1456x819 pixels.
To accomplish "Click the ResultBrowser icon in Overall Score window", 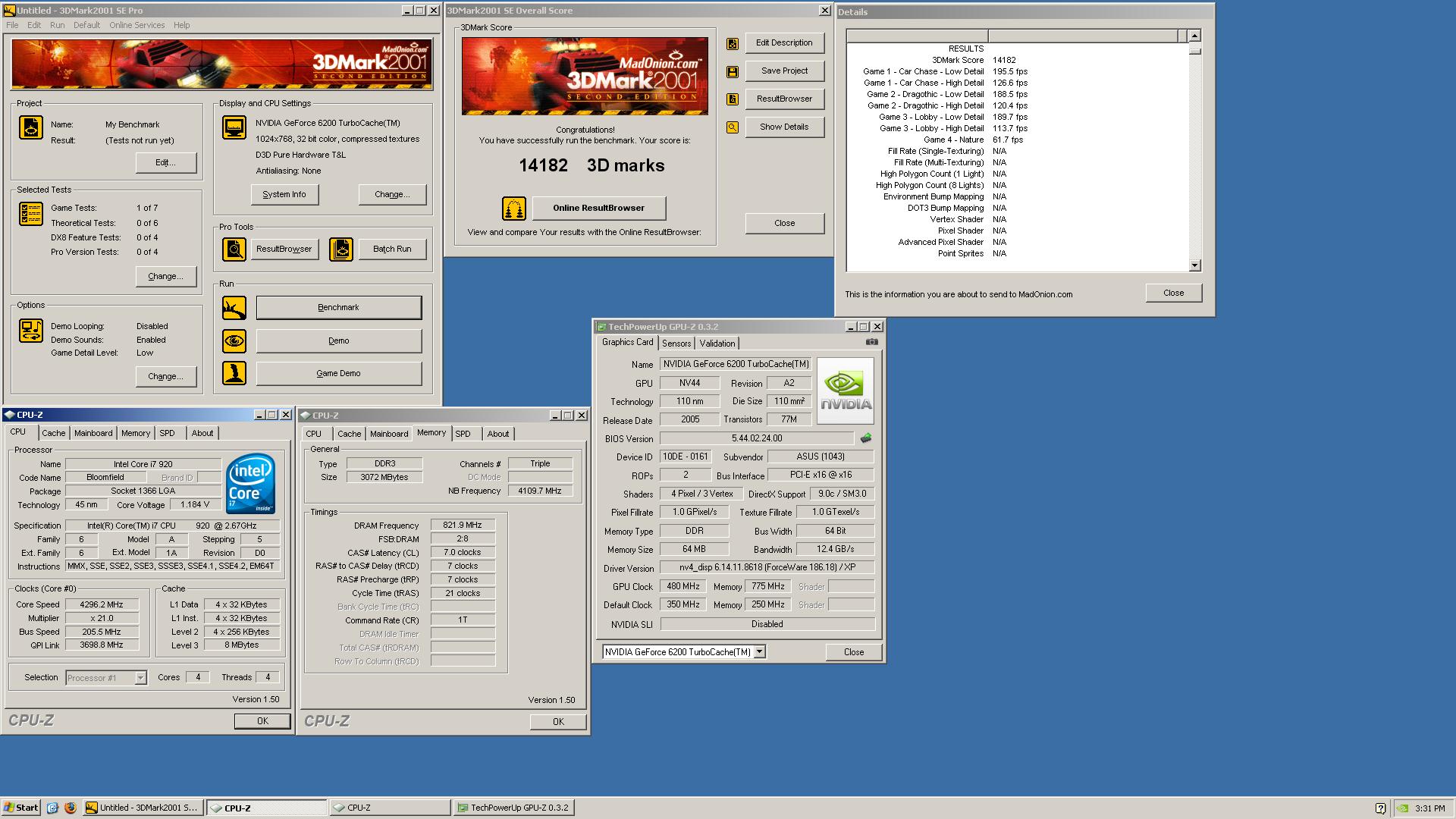I will (733, 99).
